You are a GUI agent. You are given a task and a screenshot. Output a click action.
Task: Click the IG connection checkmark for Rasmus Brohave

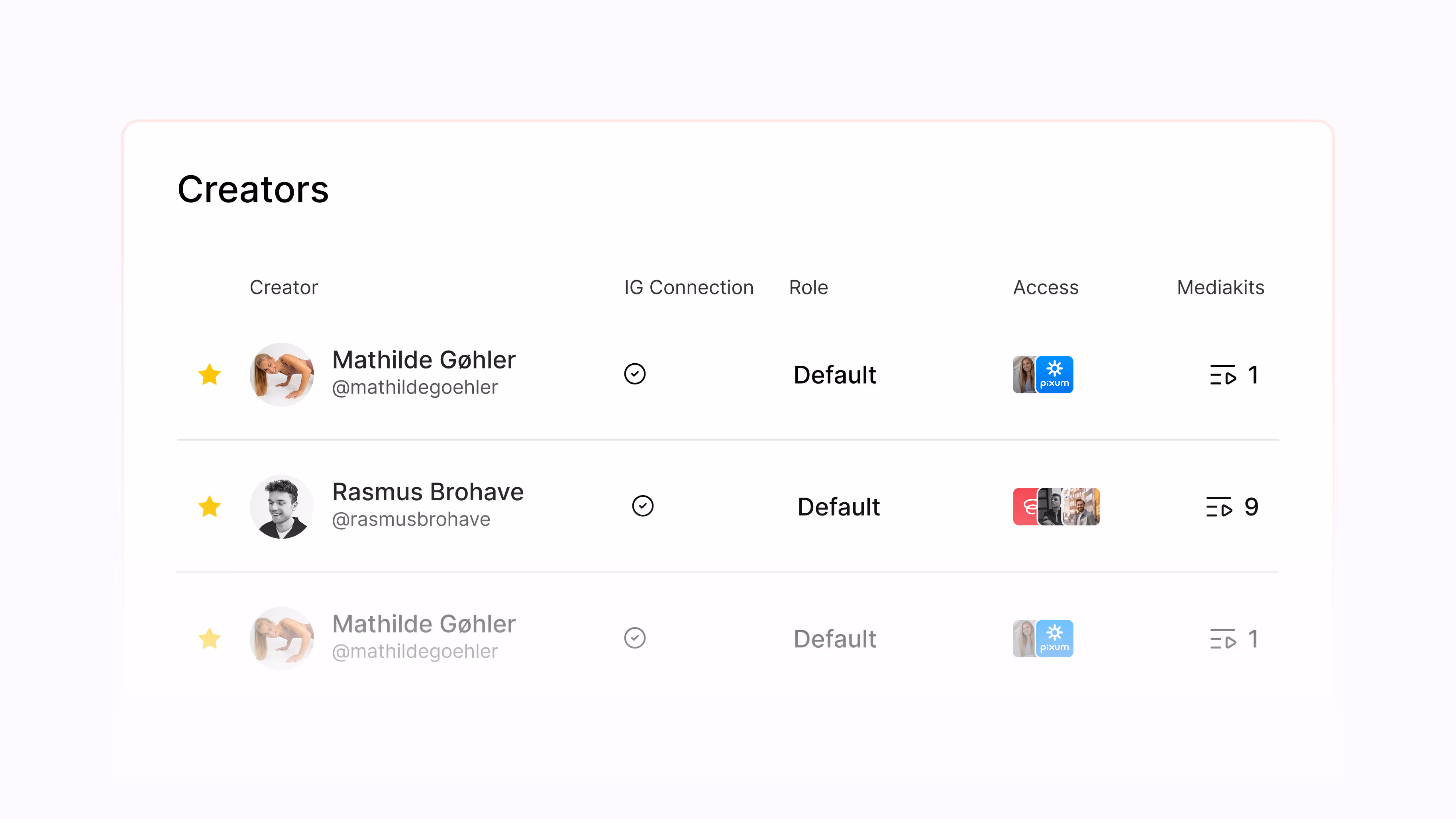pyautogui.click(x=643, y=506)
